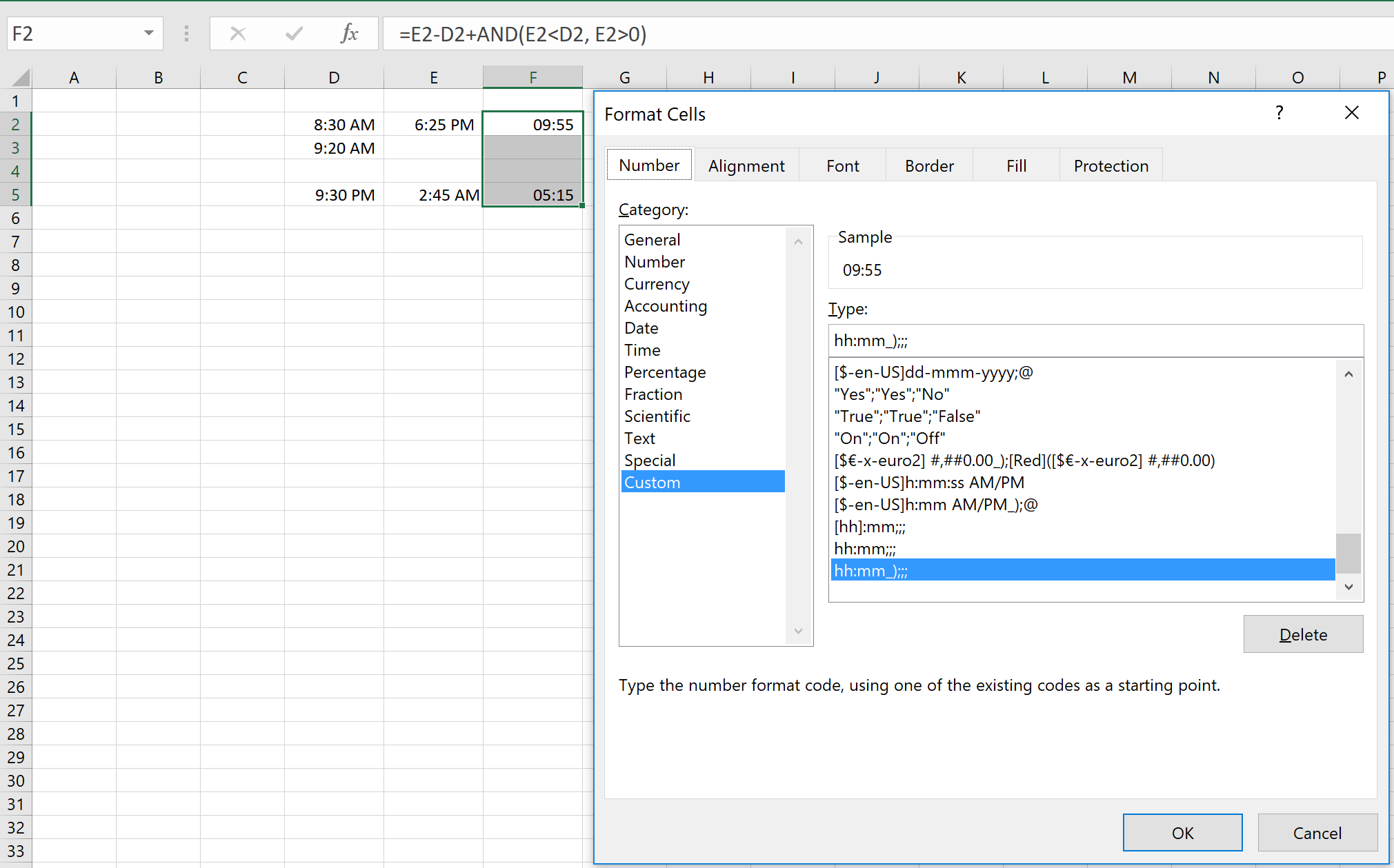Choose the [hh]:mm;;; format code

pos(870,526)
